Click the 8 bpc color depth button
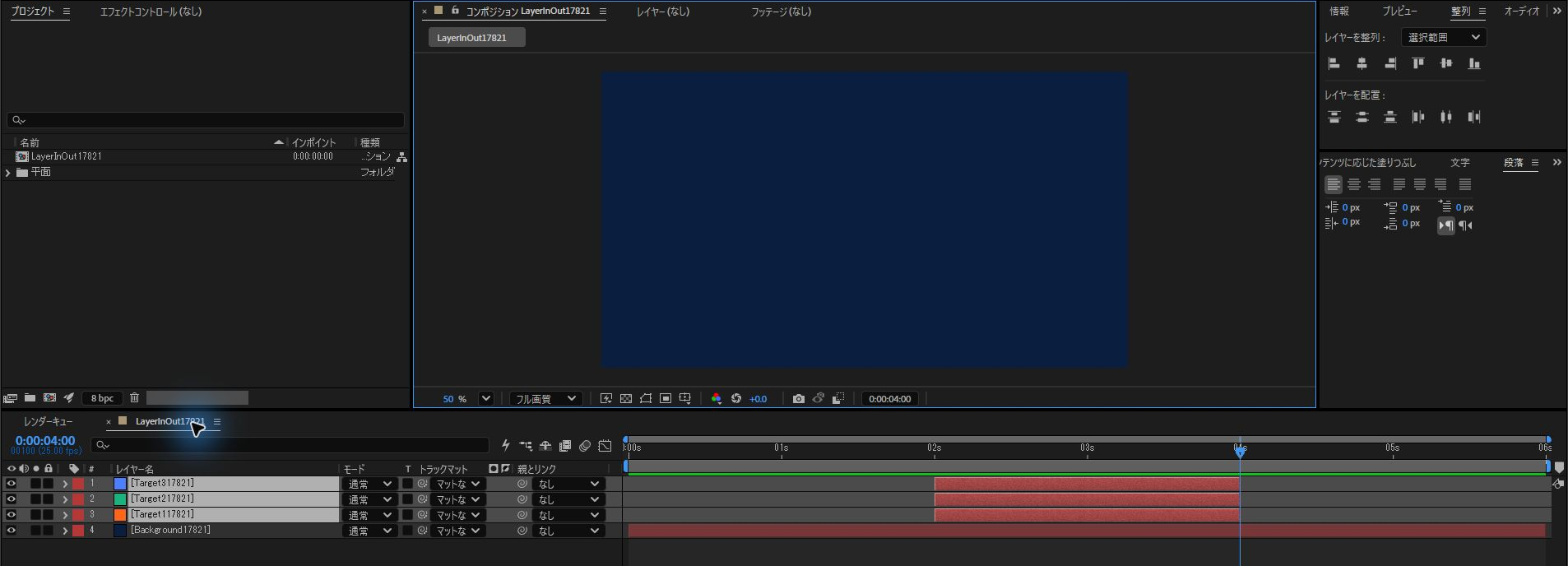 tap(103, 398)
